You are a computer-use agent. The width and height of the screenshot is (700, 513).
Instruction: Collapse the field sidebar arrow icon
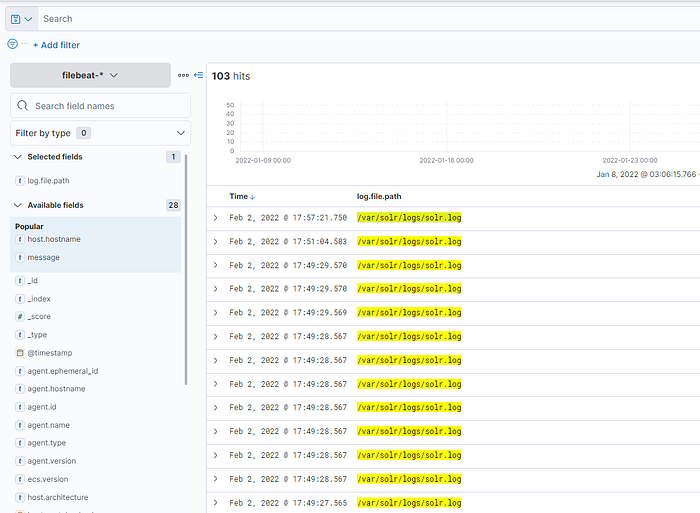tap(199, 75)
